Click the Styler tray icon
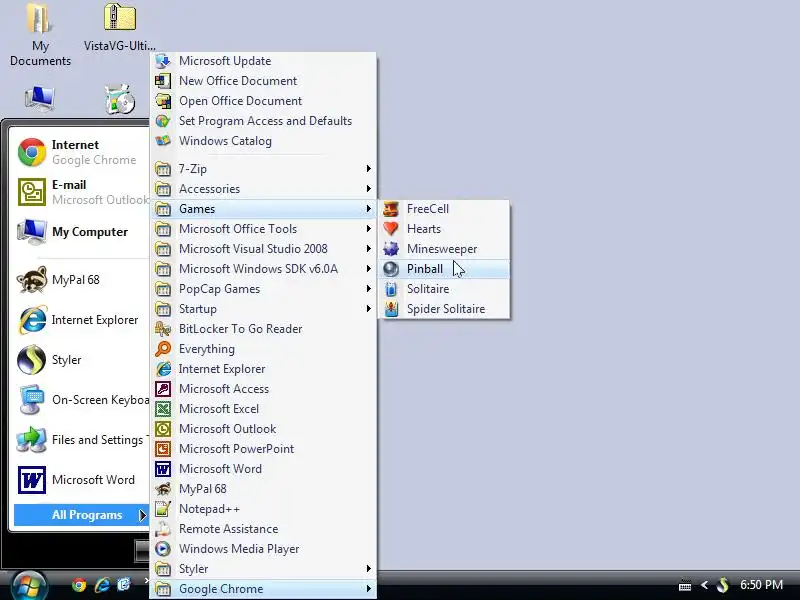This screenshot has height=600, width=800. 723,585
